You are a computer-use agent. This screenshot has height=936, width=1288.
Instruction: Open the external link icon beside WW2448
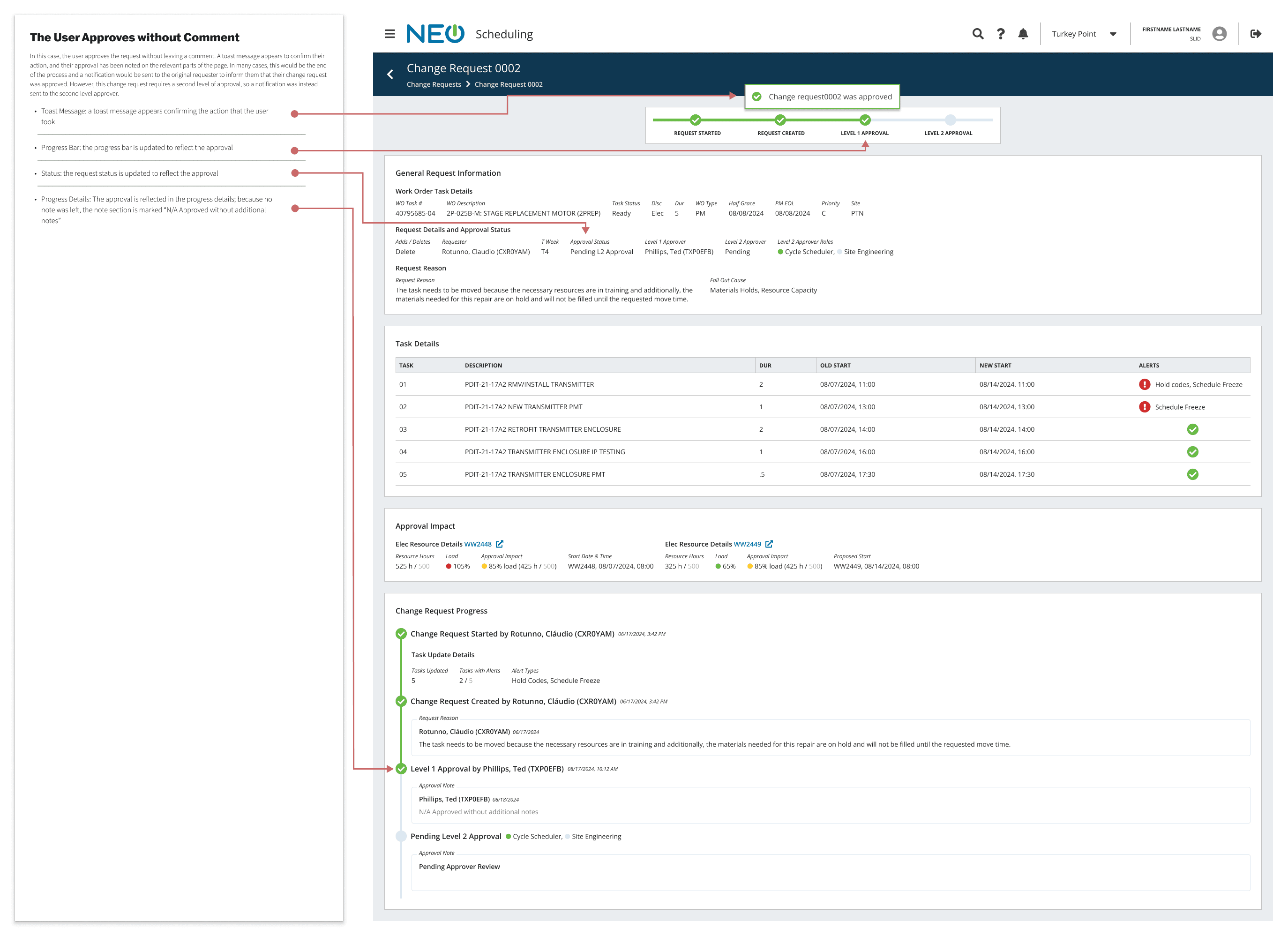500,544
